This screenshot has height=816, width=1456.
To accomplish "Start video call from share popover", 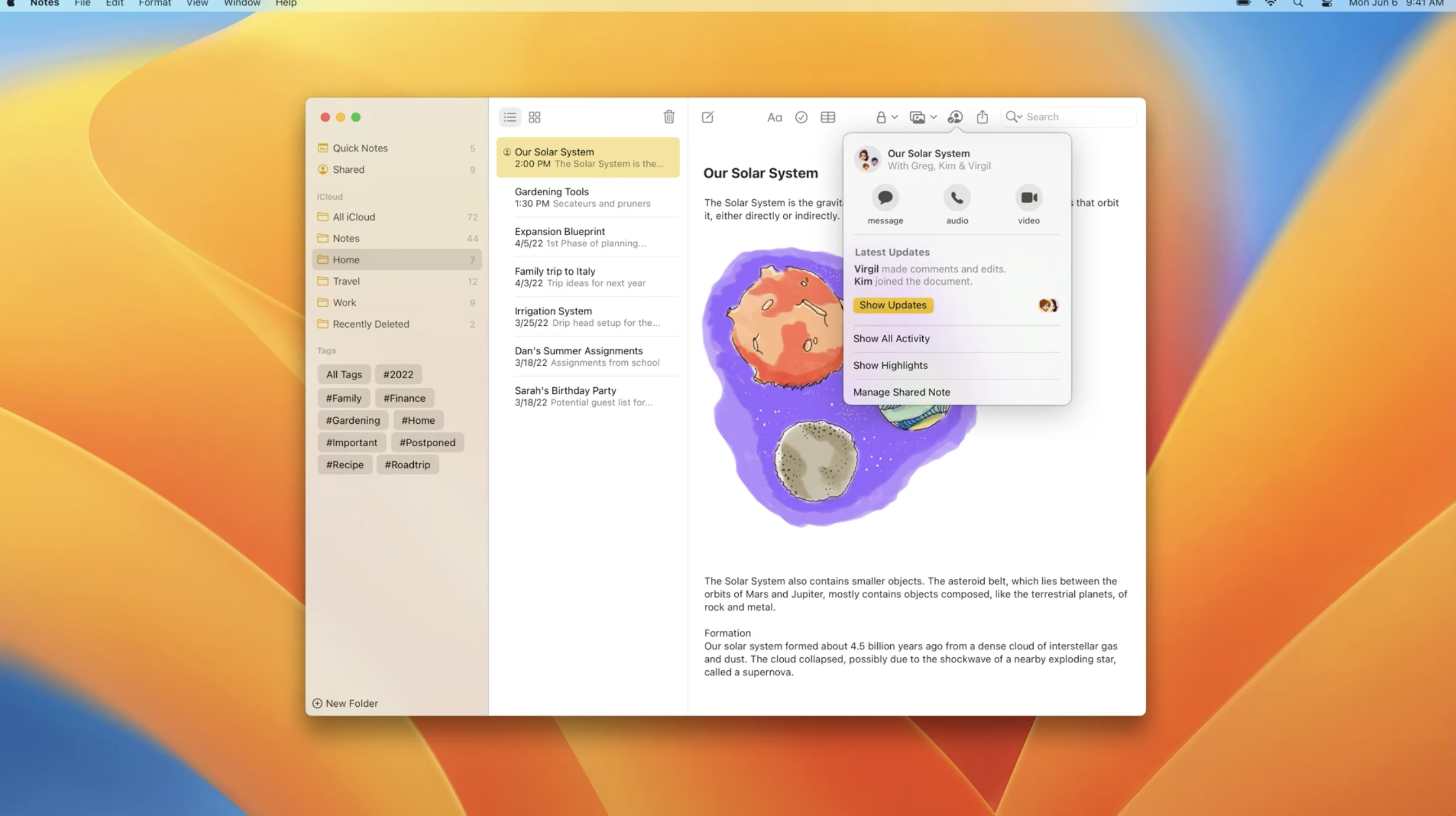I will (x=1028, y=198).
